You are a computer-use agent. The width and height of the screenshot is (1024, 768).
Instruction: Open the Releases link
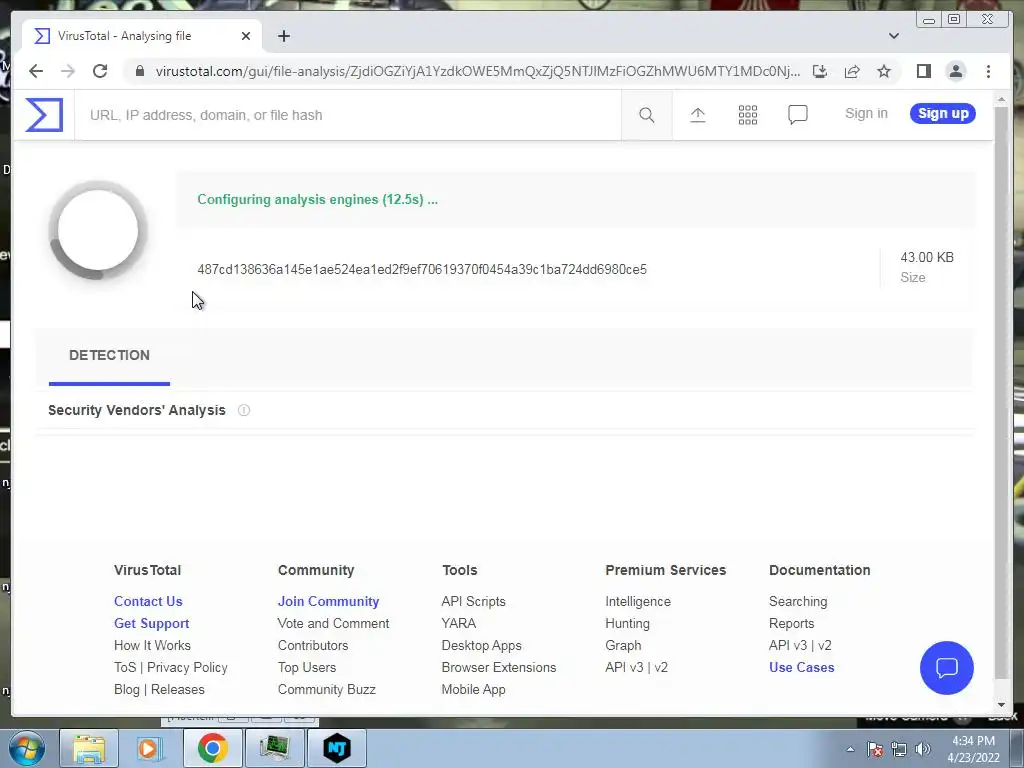[178, 690]
